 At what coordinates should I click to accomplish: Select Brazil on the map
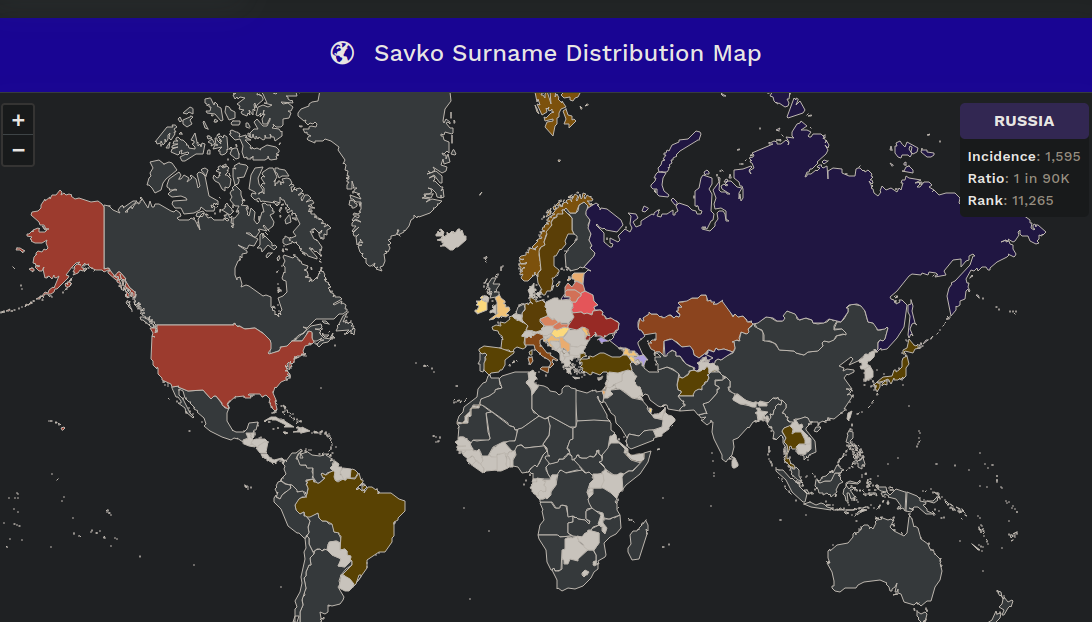[x=355, y=515]
